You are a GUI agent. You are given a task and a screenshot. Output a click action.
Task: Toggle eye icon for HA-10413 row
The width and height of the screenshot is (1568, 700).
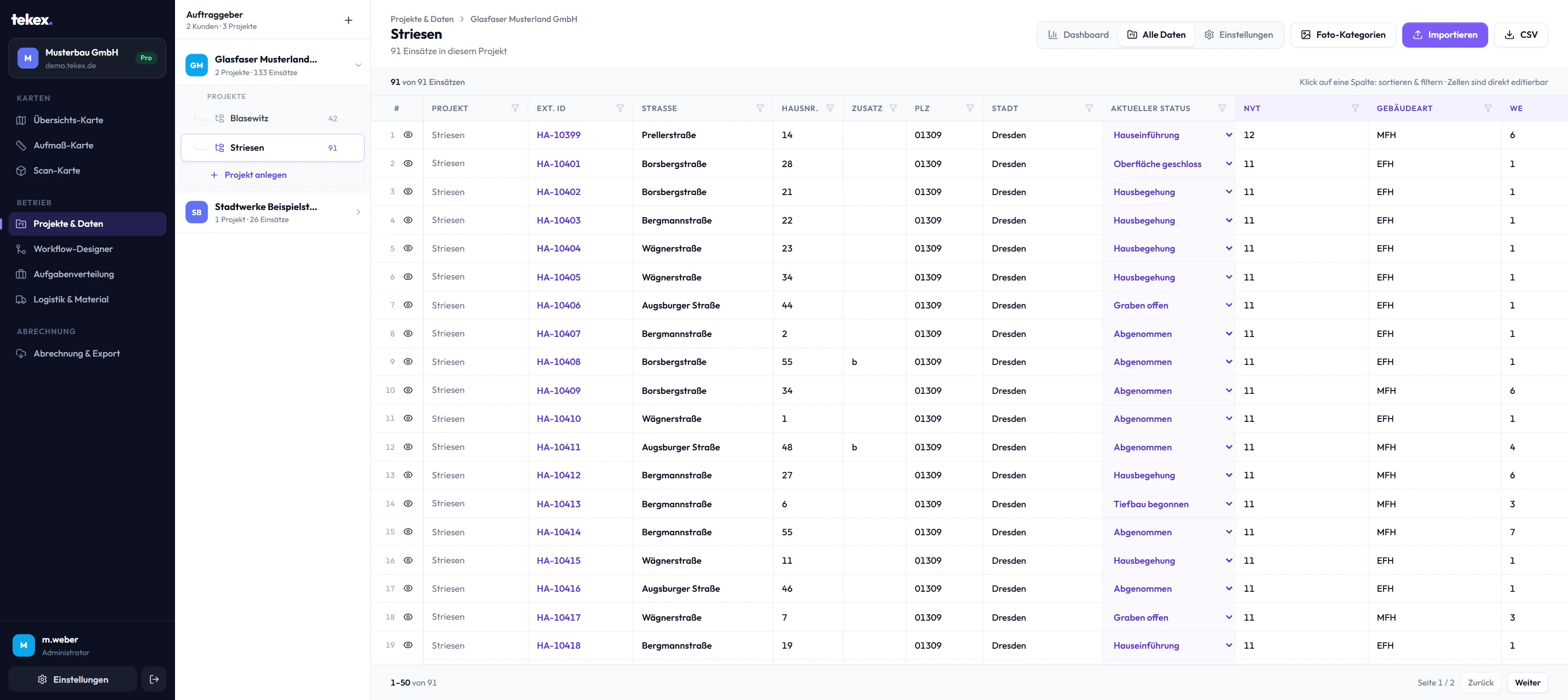tap(408, 504)
